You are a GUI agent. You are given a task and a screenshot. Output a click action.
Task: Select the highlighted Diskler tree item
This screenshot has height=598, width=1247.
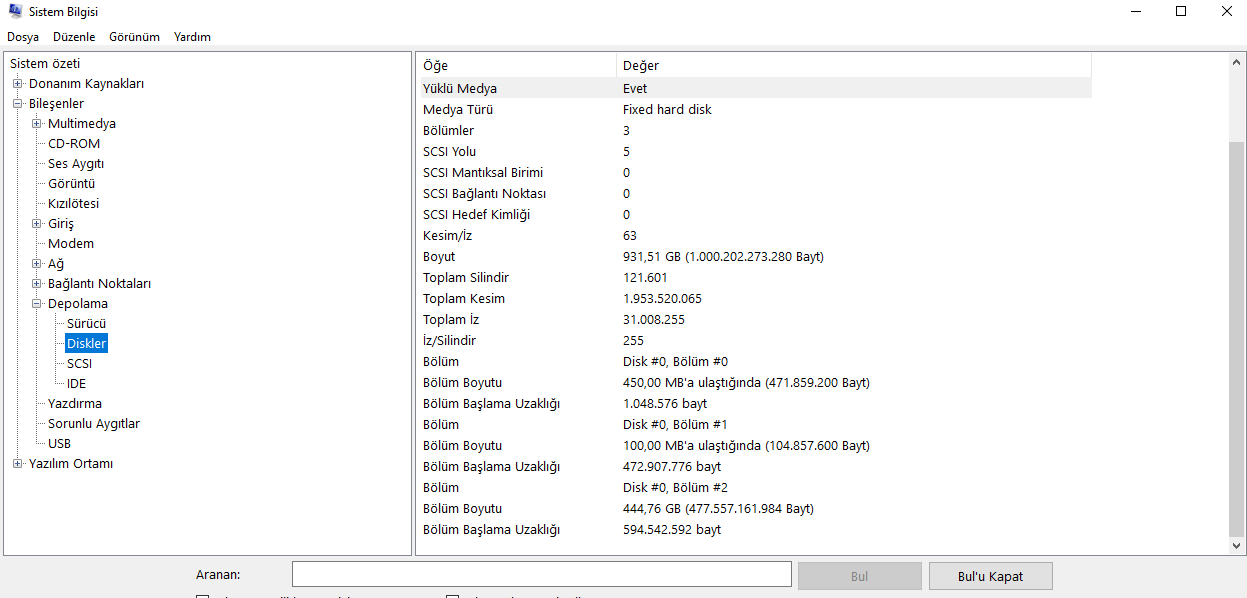[86, 344]
